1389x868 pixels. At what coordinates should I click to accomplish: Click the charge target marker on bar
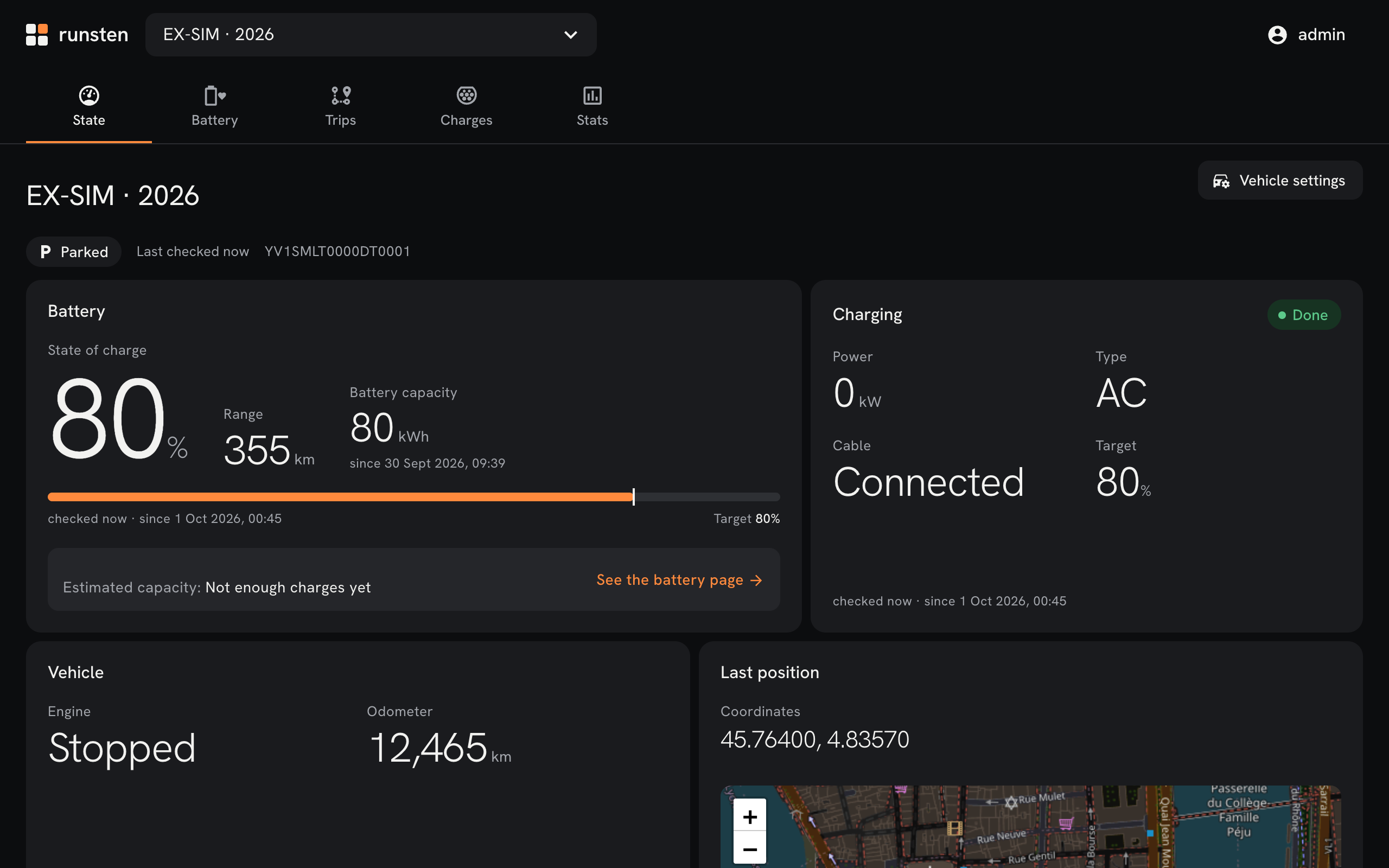(x=634, y=496)
